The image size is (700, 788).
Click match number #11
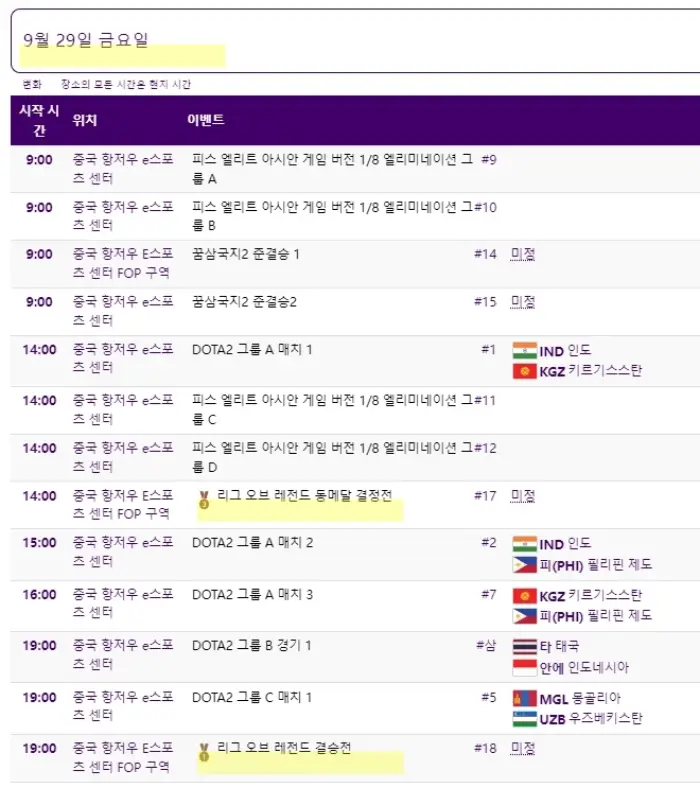click(x=486, y=401)
